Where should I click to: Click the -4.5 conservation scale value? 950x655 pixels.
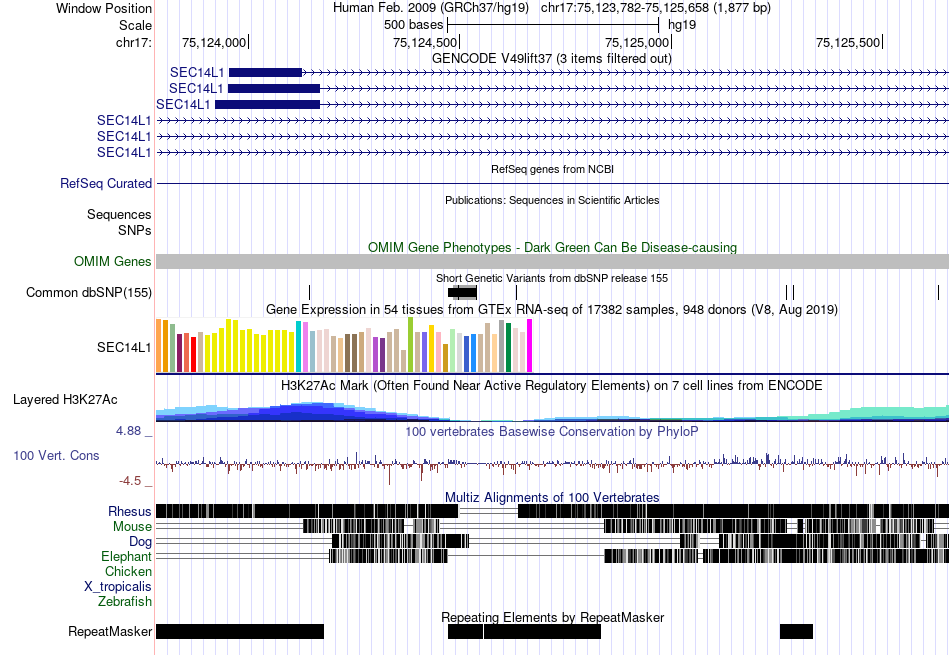click(x=130, y=480)
